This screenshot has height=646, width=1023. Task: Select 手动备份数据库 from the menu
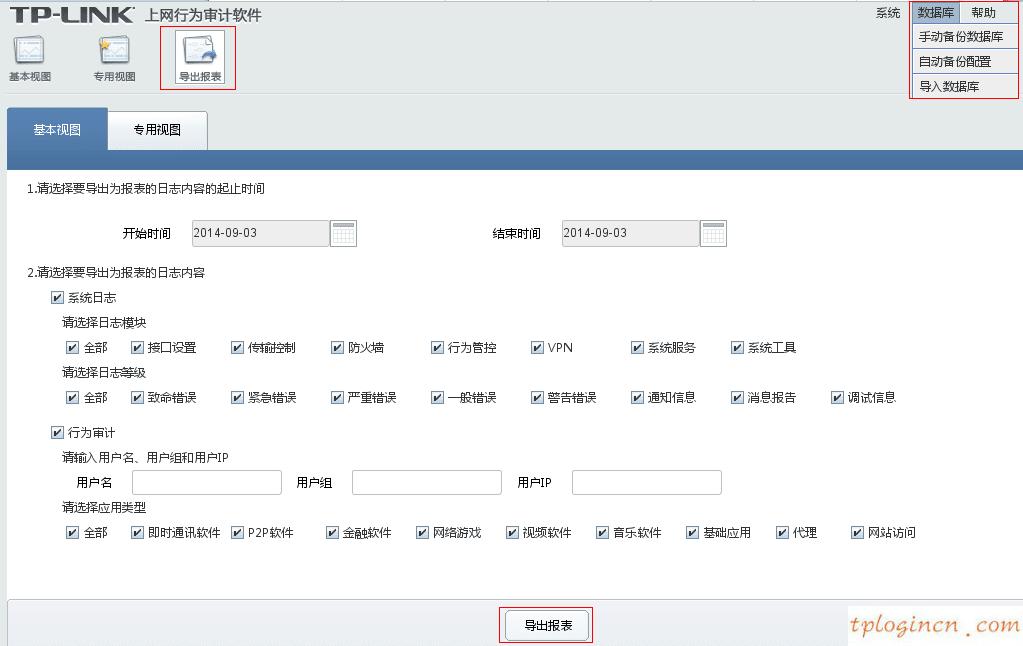coord(960,36)
